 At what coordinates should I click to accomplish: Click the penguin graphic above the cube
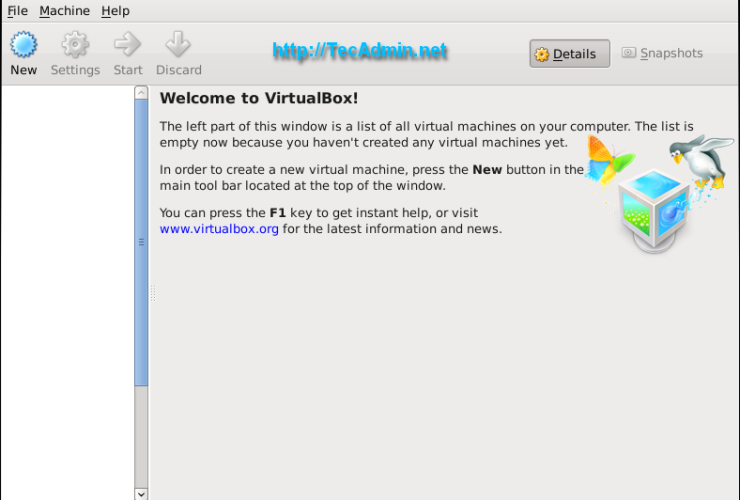[x=702, y=157]
